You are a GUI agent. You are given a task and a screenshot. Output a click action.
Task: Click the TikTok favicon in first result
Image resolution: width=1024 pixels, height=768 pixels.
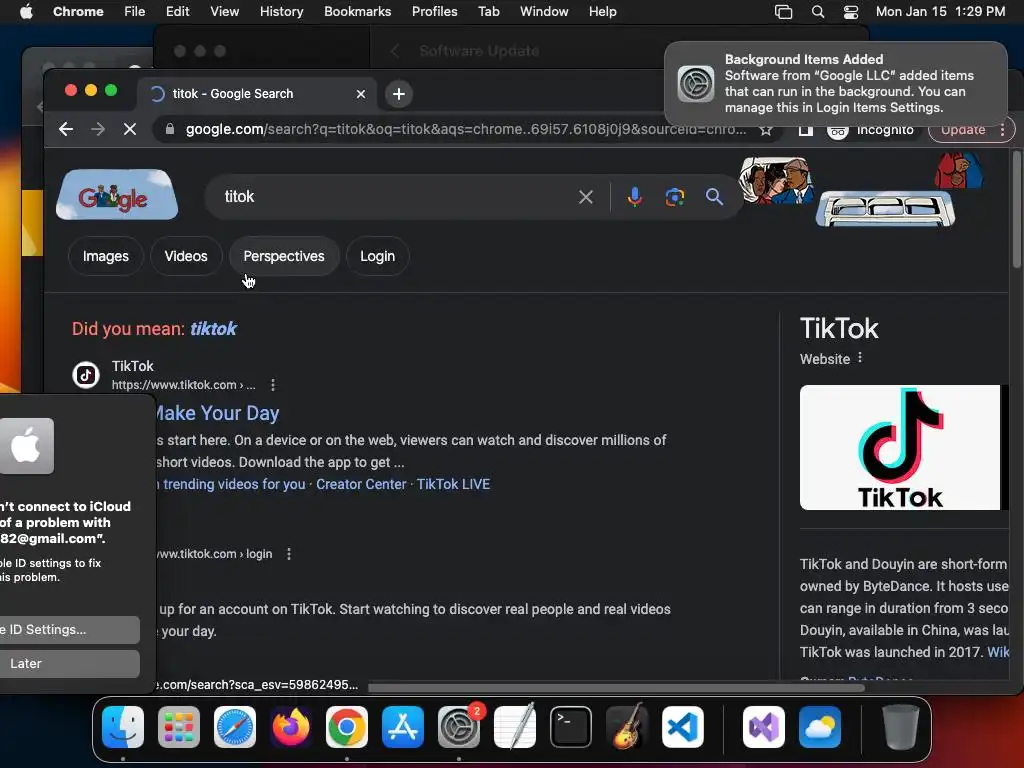point(86,375)
